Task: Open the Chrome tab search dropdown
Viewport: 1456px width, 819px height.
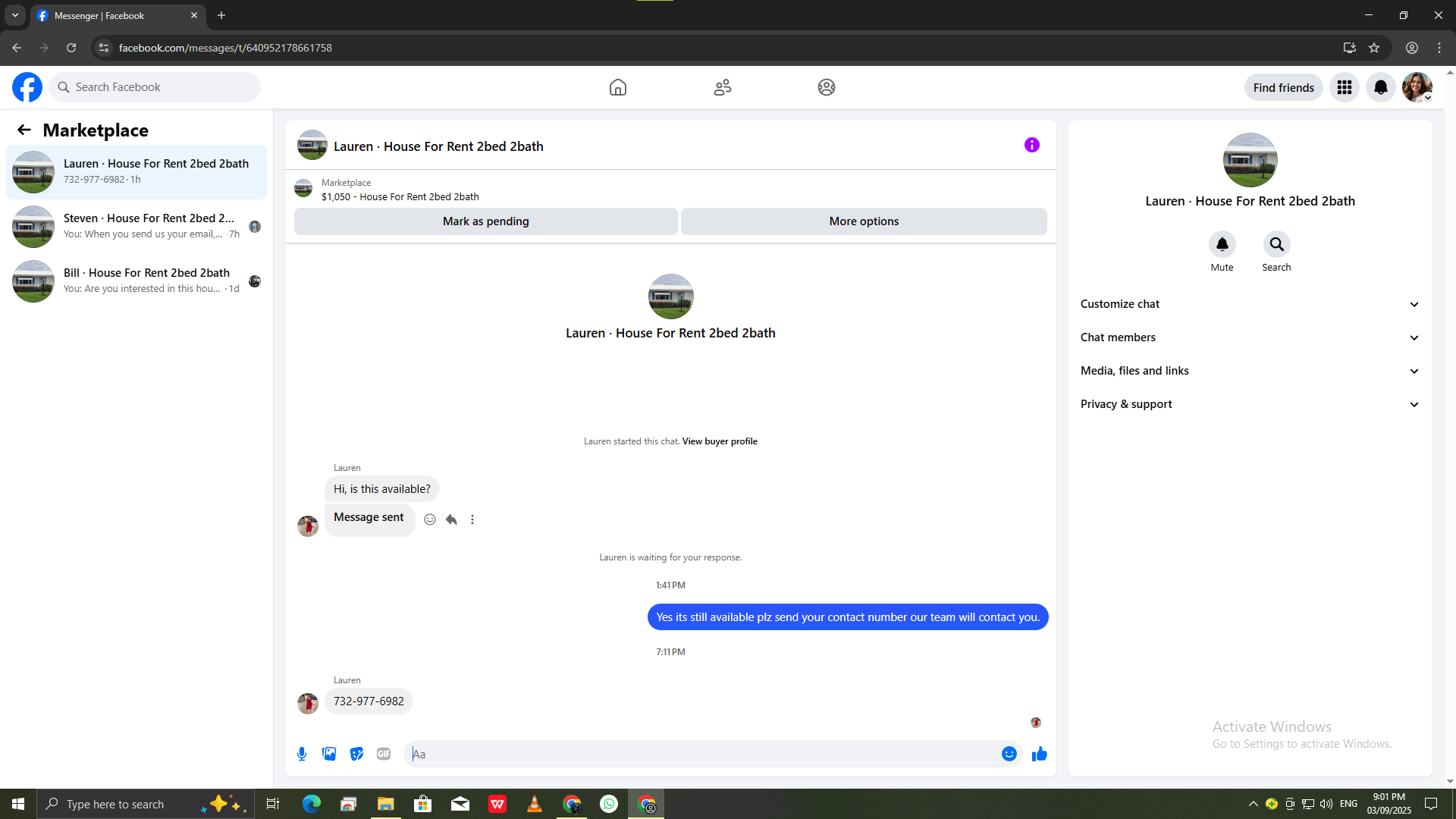Action: coord(15,15)
